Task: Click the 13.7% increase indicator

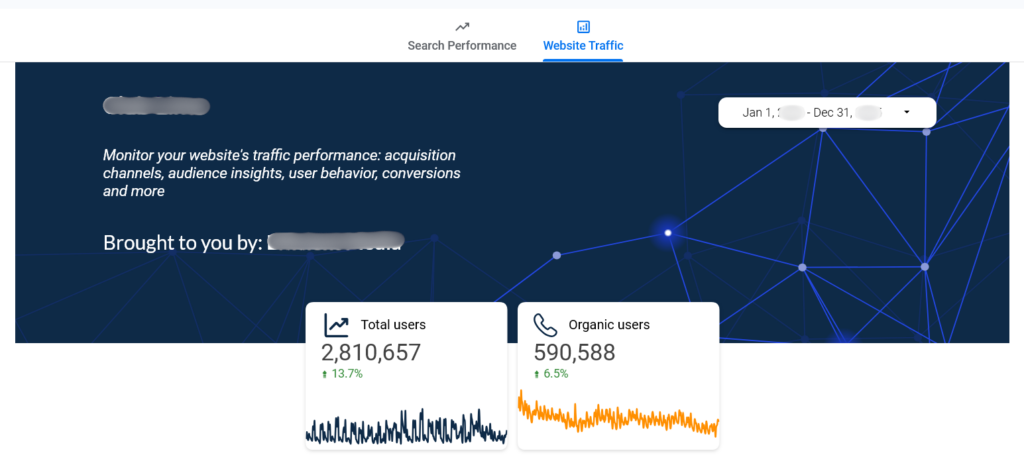Action: tap(342, 374)
